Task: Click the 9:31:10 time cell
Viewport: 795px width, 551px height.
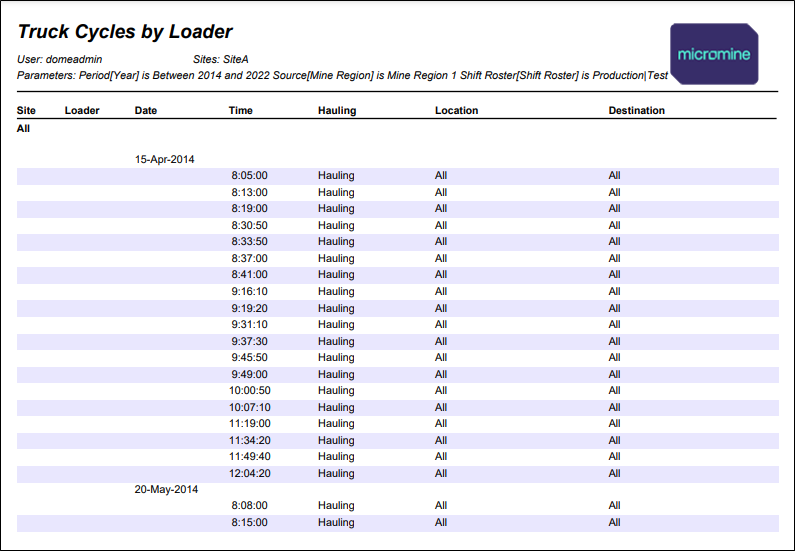Action: pos(249,324)
